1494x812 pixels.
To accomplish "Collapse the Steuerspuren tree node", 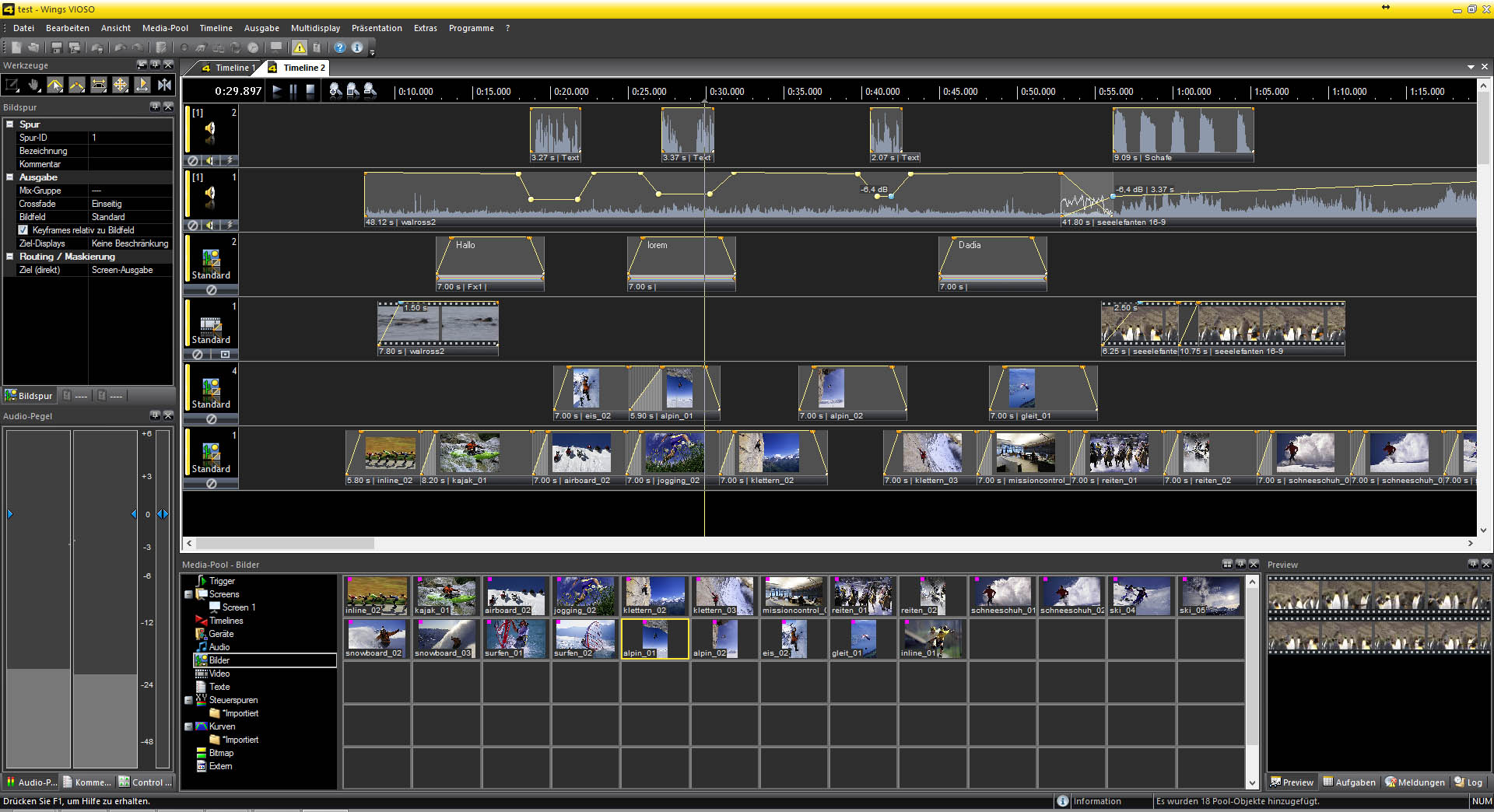I will 188,700.
